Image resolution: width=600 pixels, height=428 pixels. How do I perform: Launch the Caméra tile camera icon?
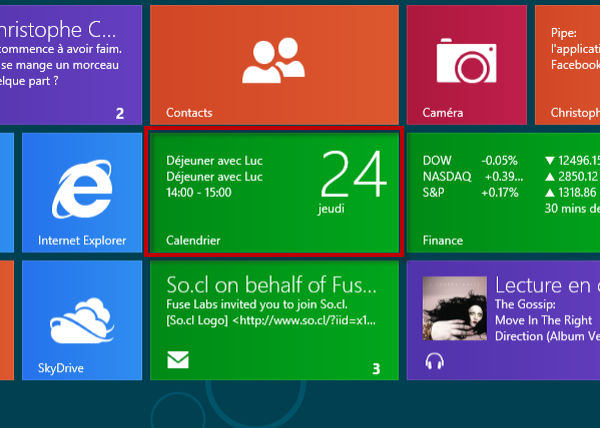click(466, 60)
